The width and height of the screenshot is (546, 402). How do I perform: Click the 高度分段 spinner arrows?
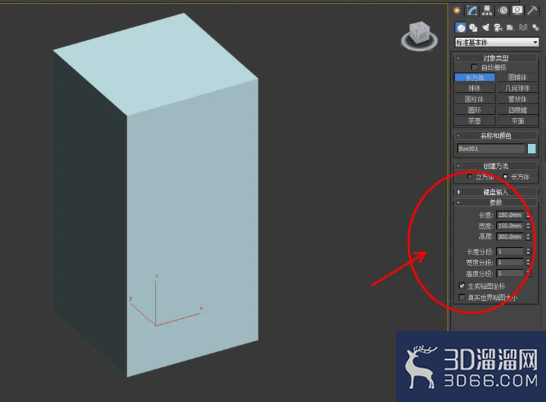tap(528, 273)
